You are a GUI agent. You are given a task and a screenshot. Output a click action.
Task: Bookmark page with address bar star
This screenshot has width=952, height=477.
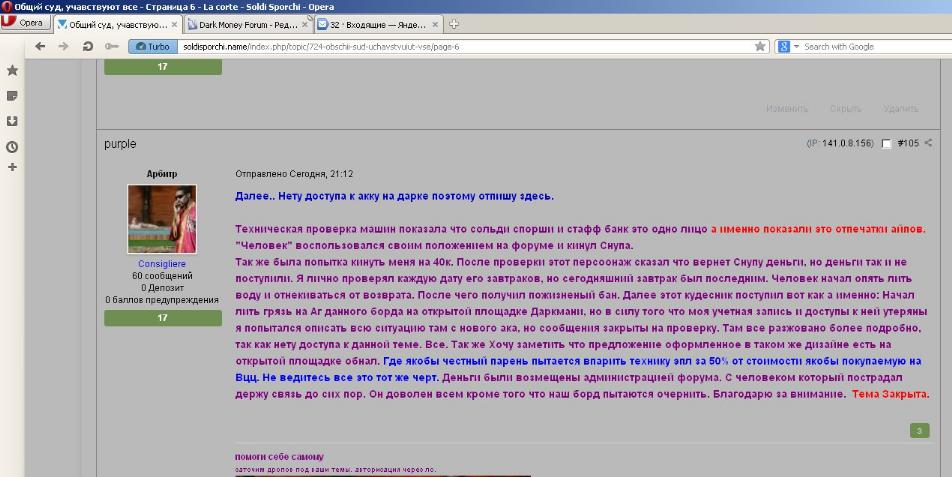[x=760, y=47]
